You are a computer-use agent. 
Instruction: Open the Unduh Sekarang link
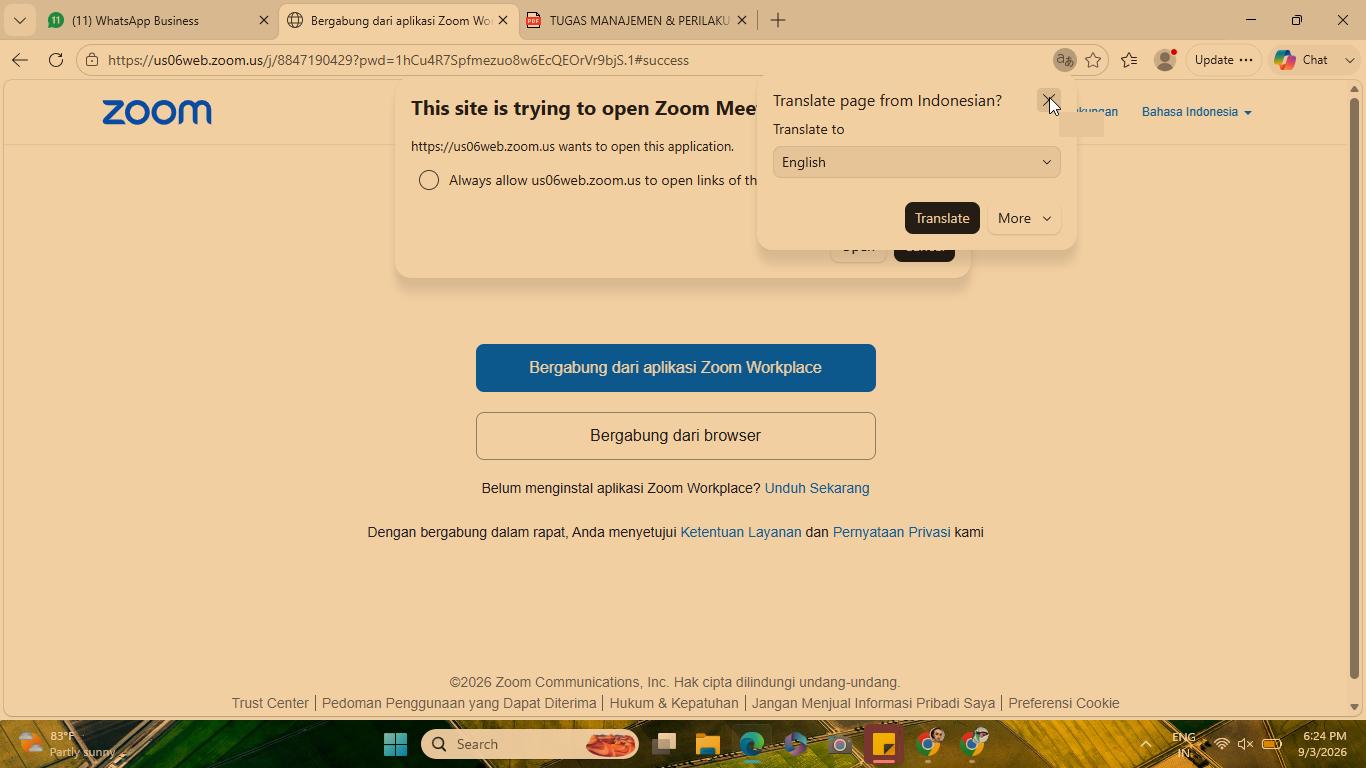tap(817, 488)
